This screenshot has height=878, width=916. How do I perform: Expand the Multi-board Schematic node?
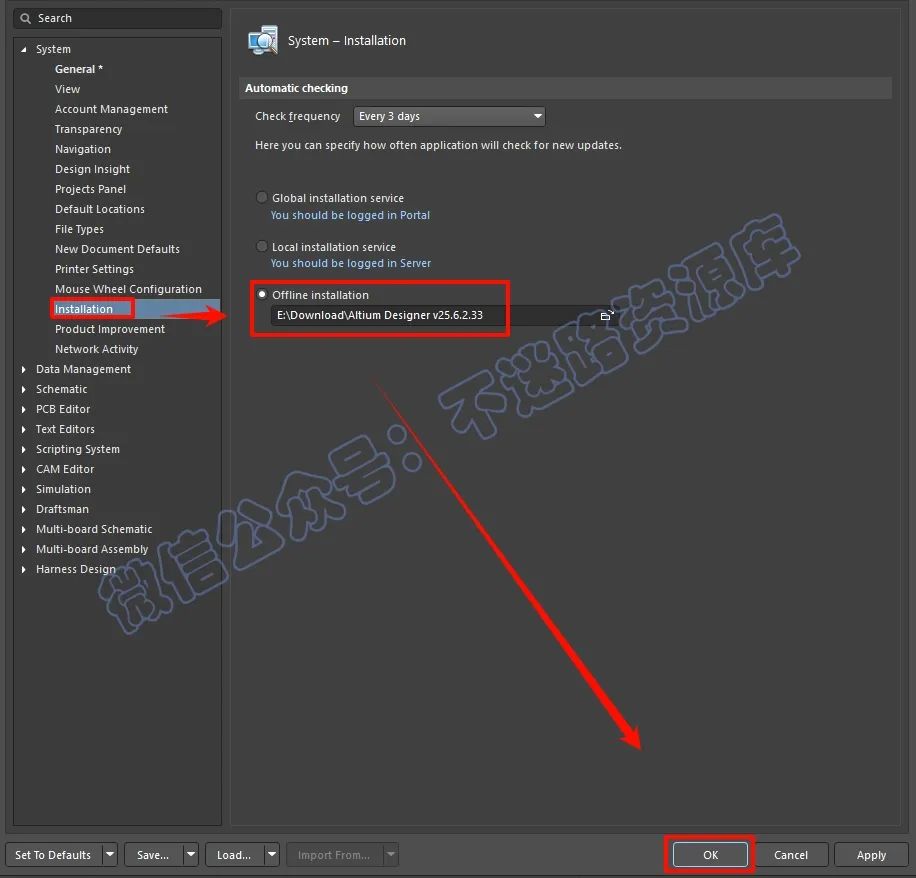click(x=23, y=529)
